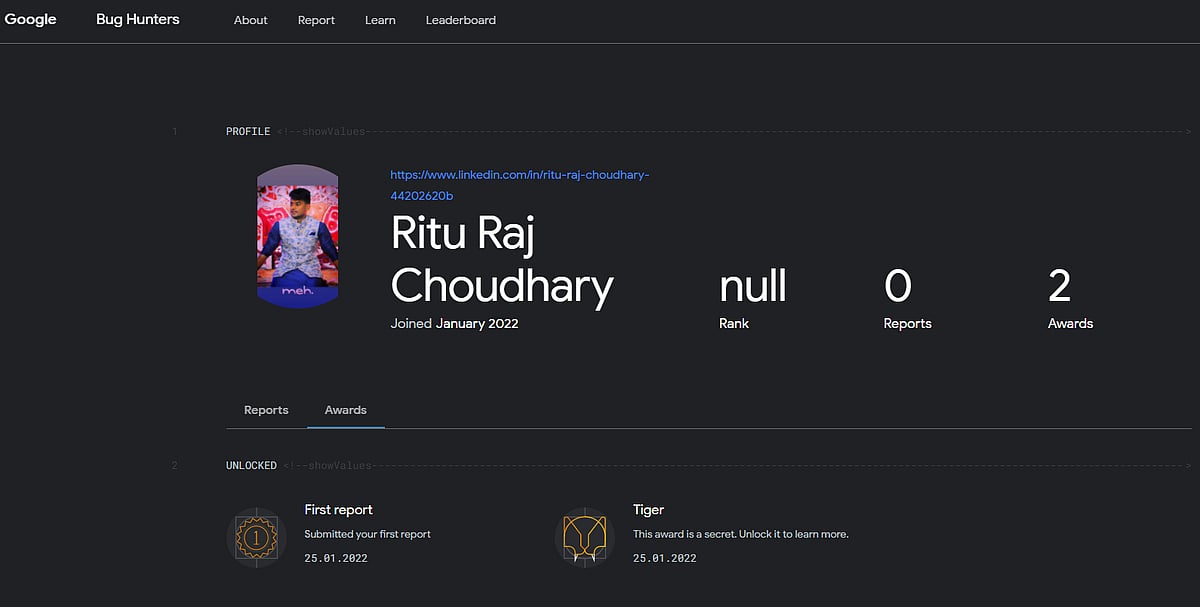The image size is (1200, 607).
Task: Switch to the Reports tab
Action: pos(266,410)
